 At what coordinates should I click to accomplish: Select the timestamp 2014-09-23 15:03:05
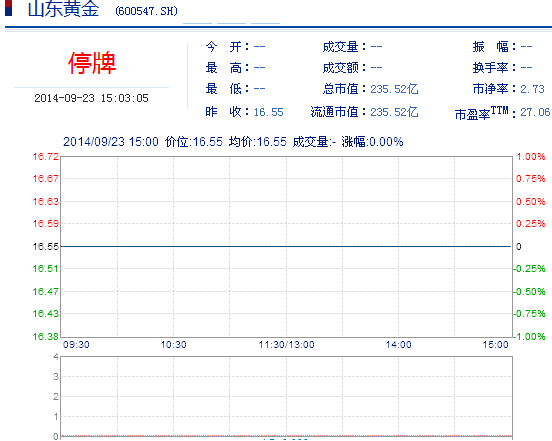tap(92, 98)
